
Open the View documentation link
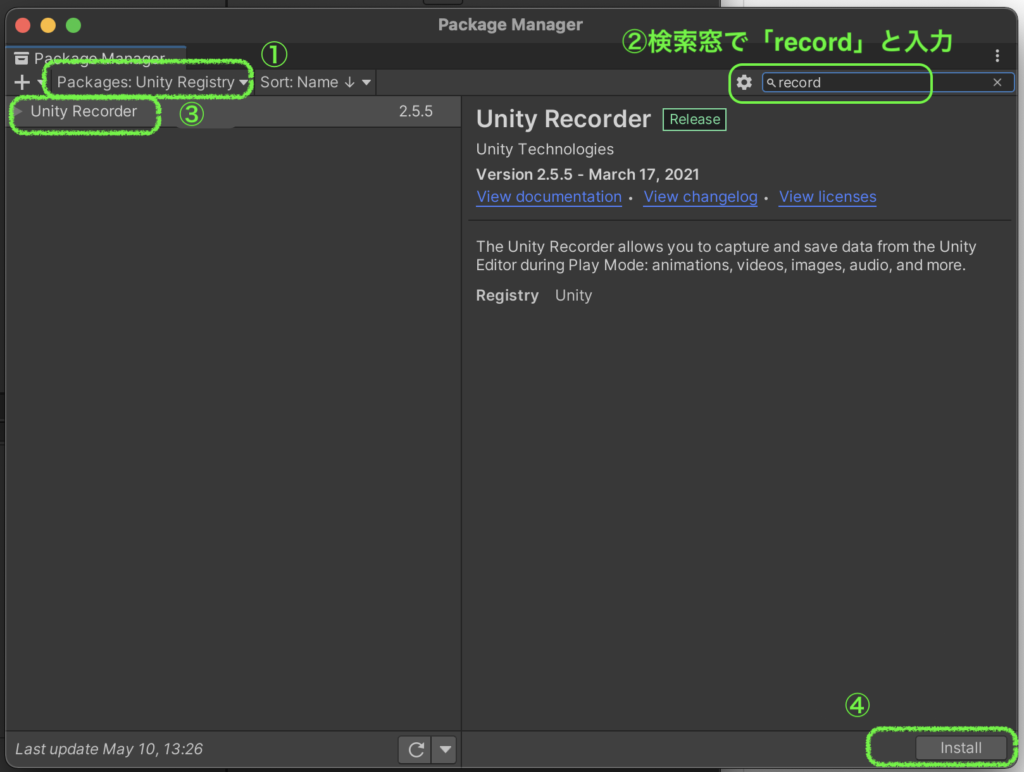[549, 197]
